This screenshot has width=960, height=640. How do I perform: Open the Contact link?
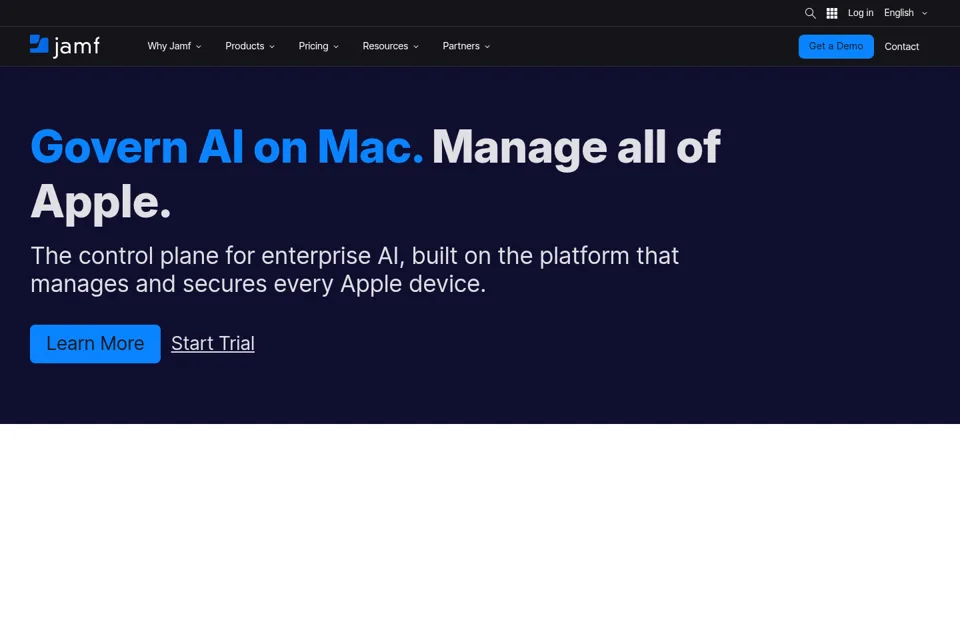click(x=901, y=47)
